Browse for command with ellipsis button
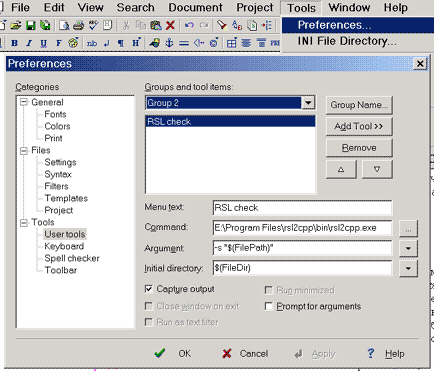Viewport: 434px width, 372px height. click(x=408, y=229)
